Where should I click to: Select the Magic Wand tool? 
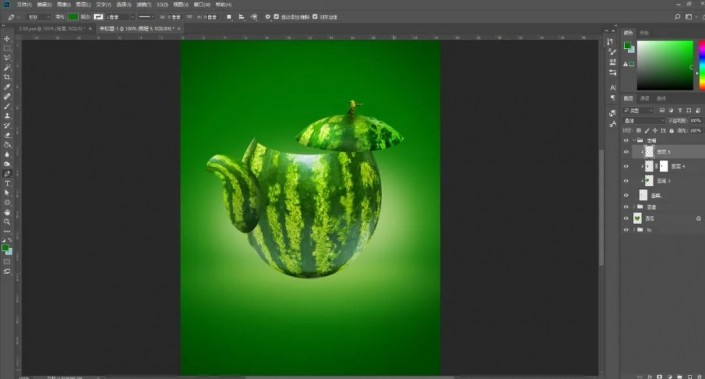coord(7,68)
